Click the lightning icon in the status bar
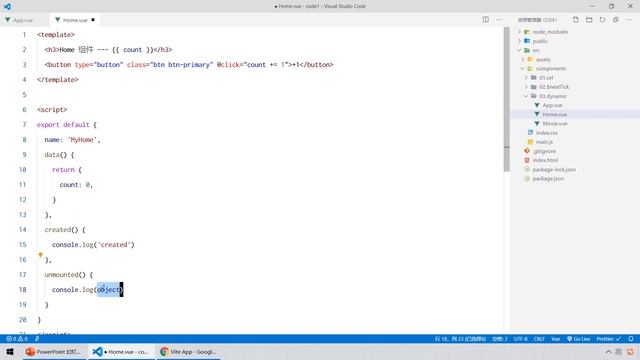This screenshot has height=360, width=640. pyautogui.click(x=37, y=339)
